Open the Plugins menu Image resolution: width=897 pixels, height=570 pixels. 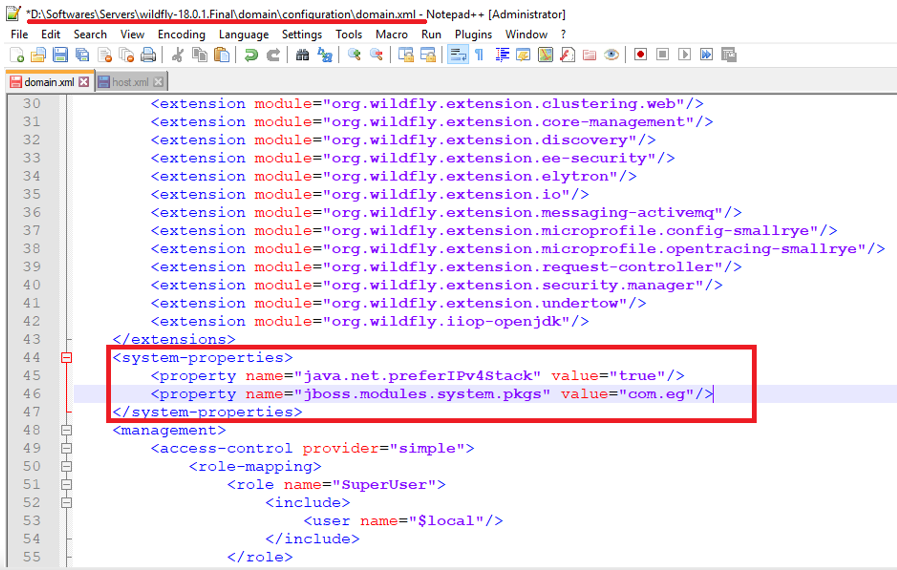473,34
